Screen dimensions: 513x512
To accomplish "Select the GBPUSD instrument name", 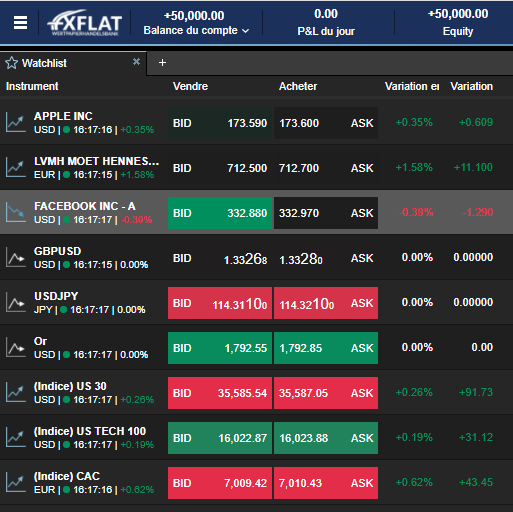I will tap(57, 251).
